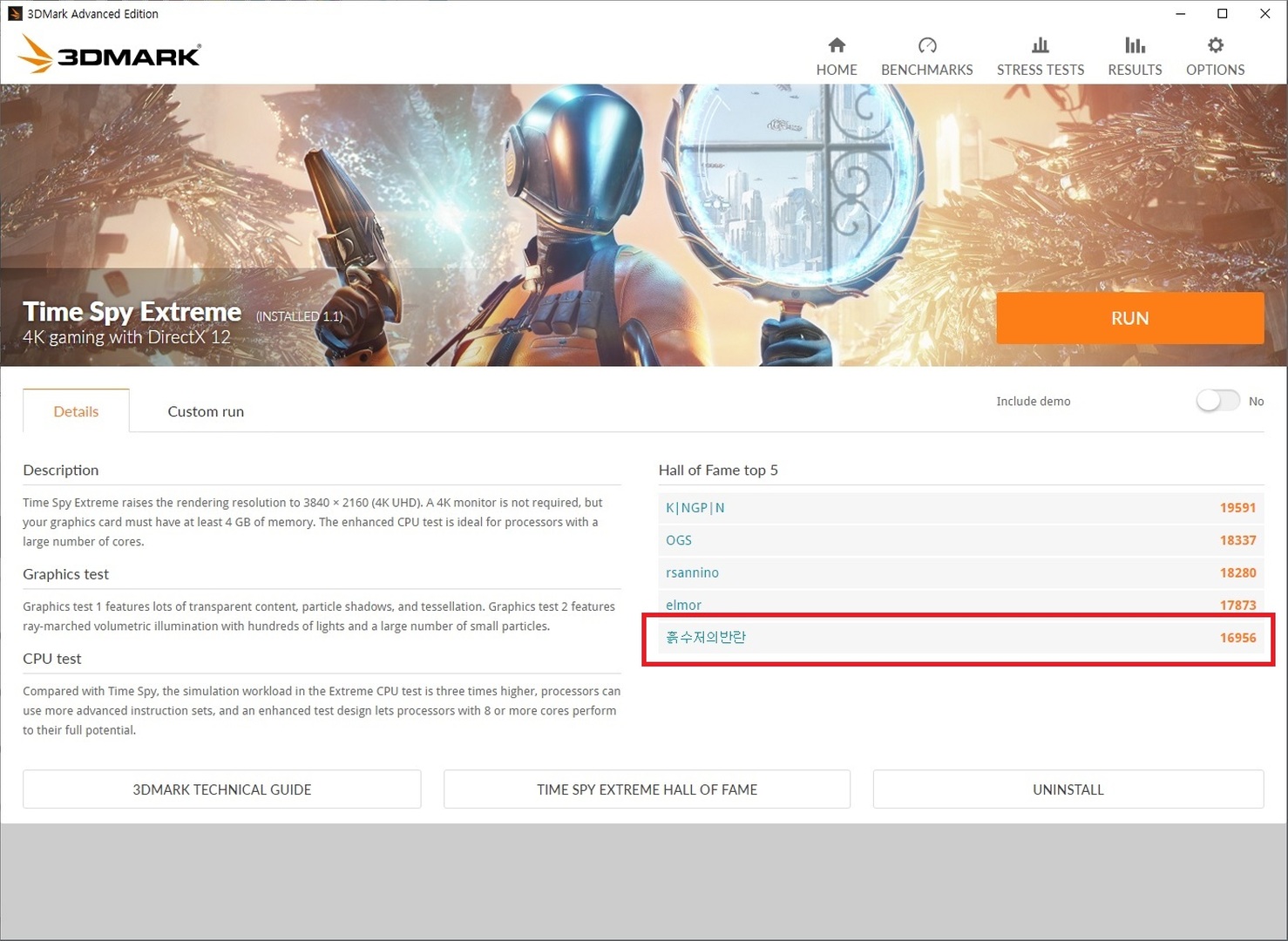The height and width of the screenshot is (941, 1288).
Task: Click the CPU test heading
Action: 51,659
